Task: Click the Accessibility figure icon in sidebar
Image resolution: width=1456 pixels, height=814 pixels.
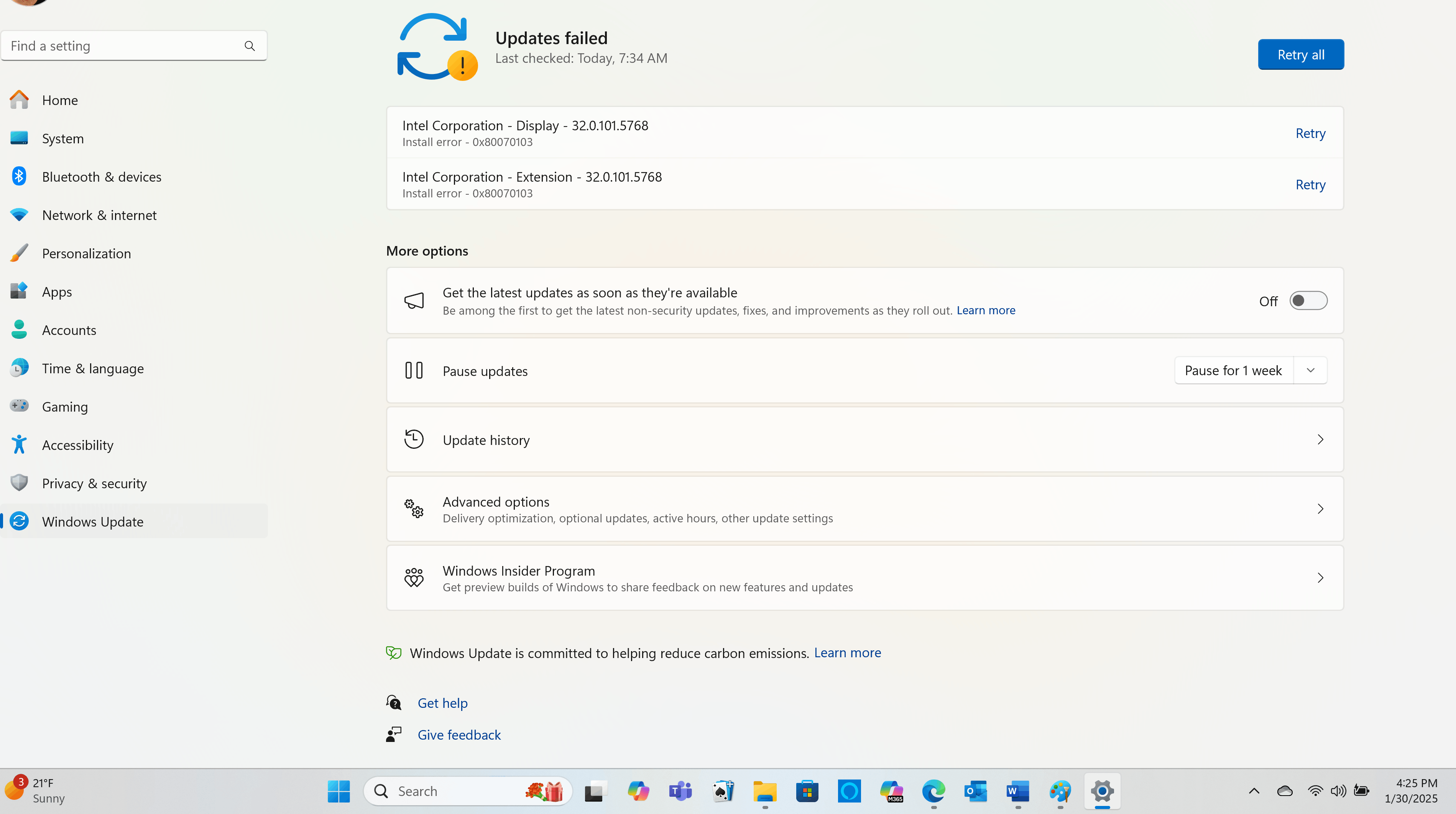Action: 19,445
